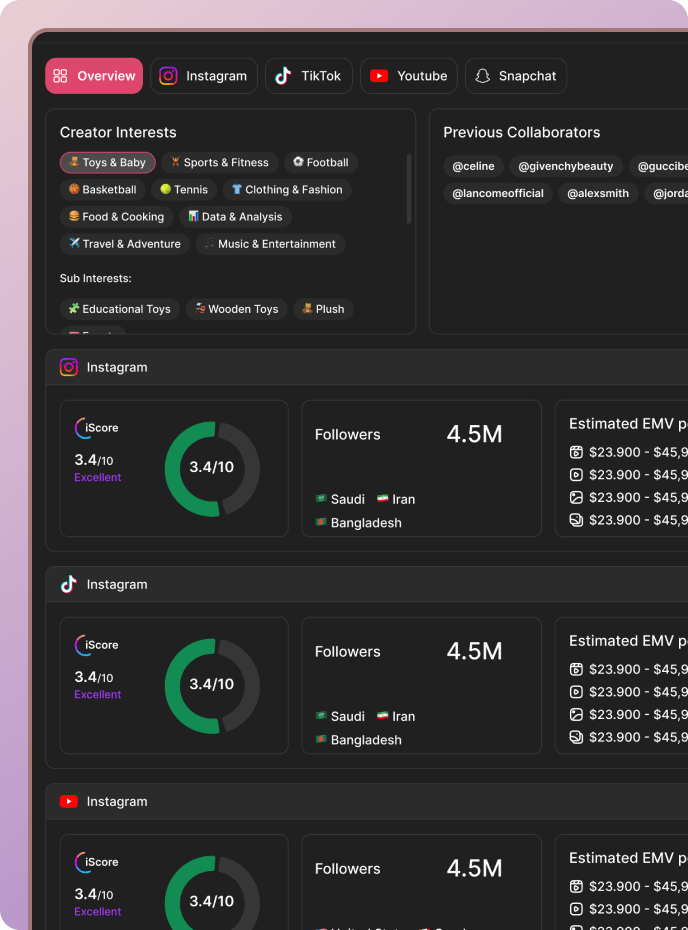
Task: Switch to the Instagram tab
Action: coord(203,76)
